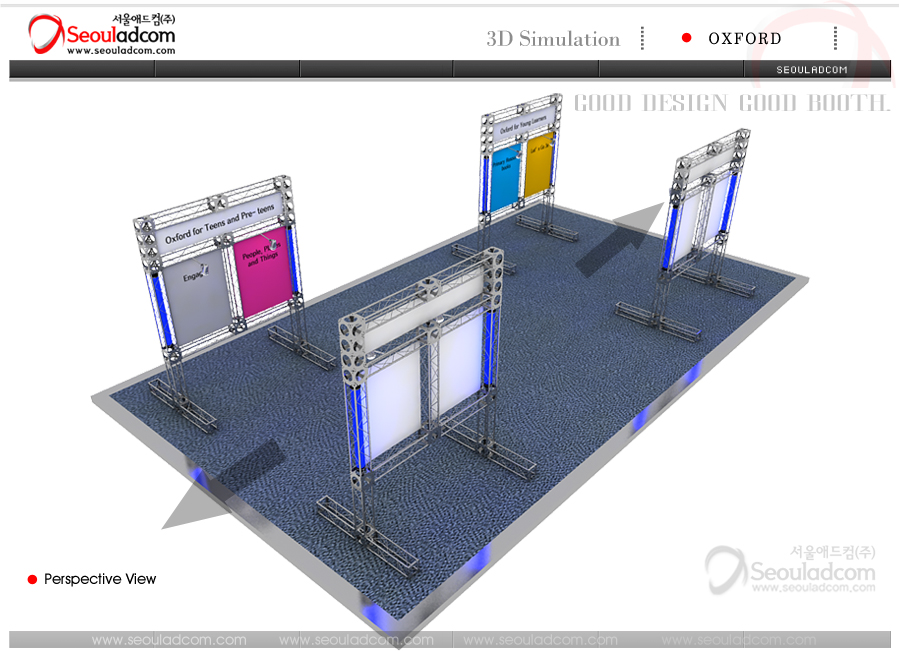Click the "Oxford for Teens and Pre-teens" banner
Image resolution: width=900 pixels, height=651 pixels.
tap(220, 223)
